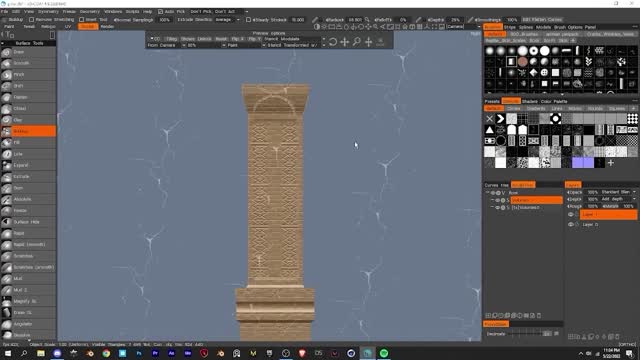
Task: Select the Surface Hide tool
Action: pos(28,222)
